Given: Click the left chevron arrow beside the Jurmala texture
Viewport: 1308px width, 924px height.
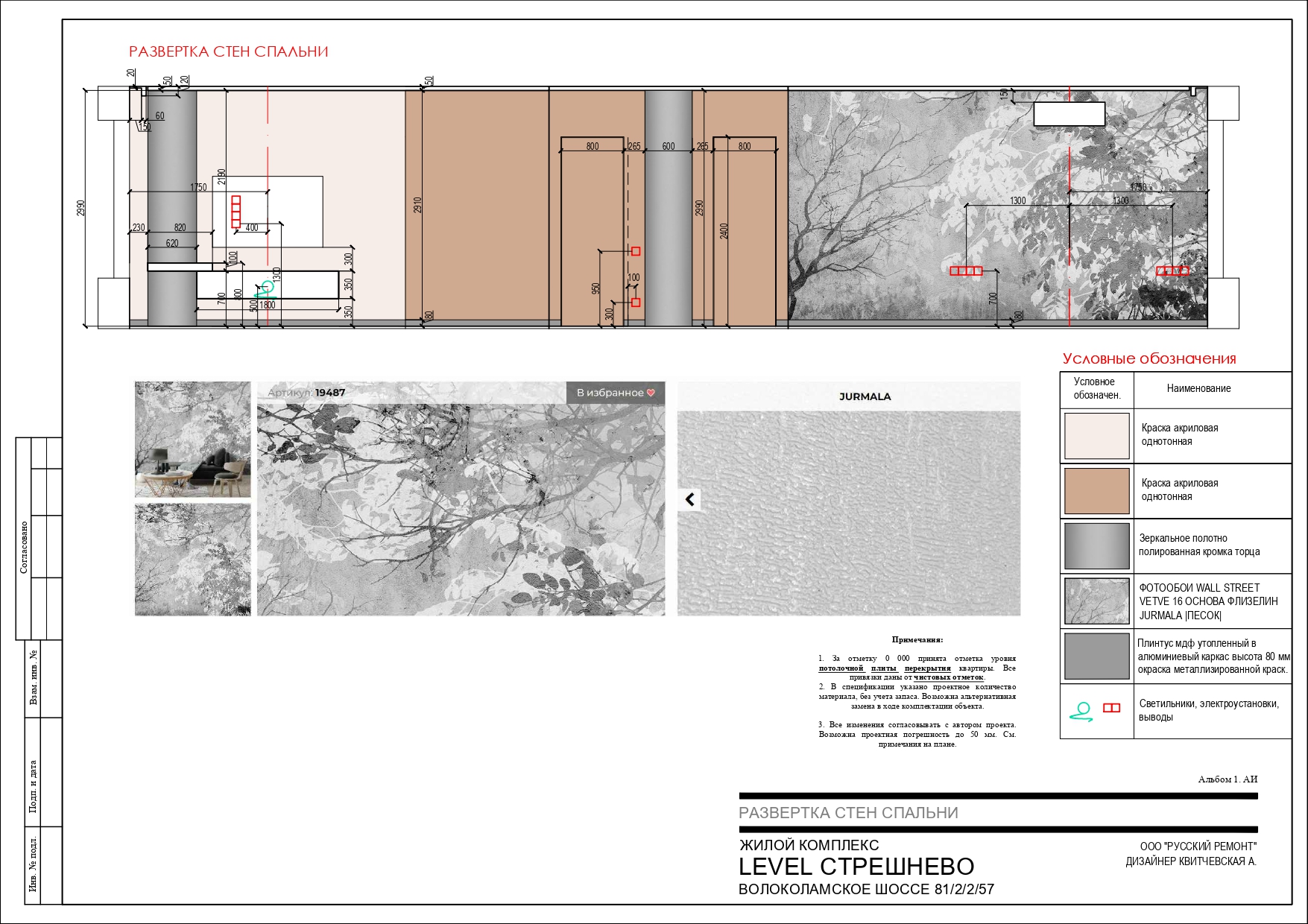Looking at the screenshot, I should tap(690, 499).
